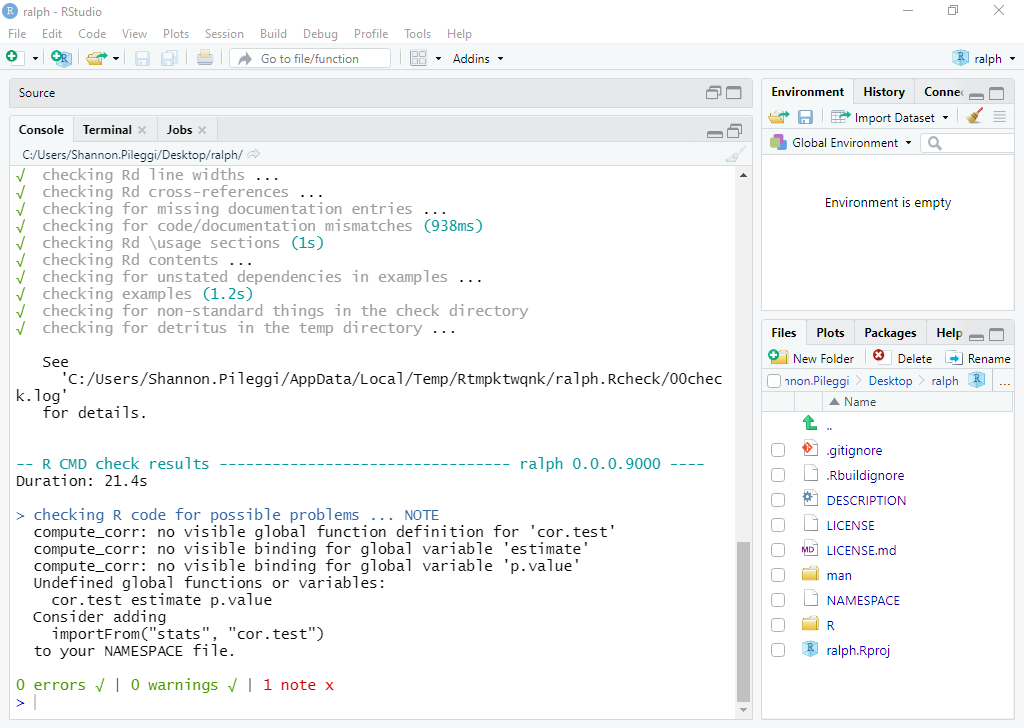
Task: Click the console scrollbar down arrow
Action: coord(743,710)
